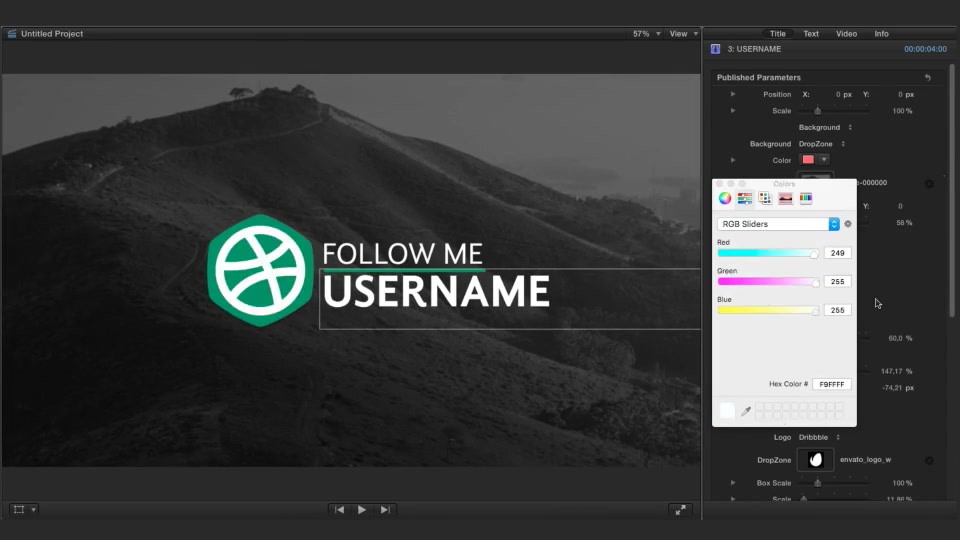Go to the next edit point

click(x=384, y=509)
